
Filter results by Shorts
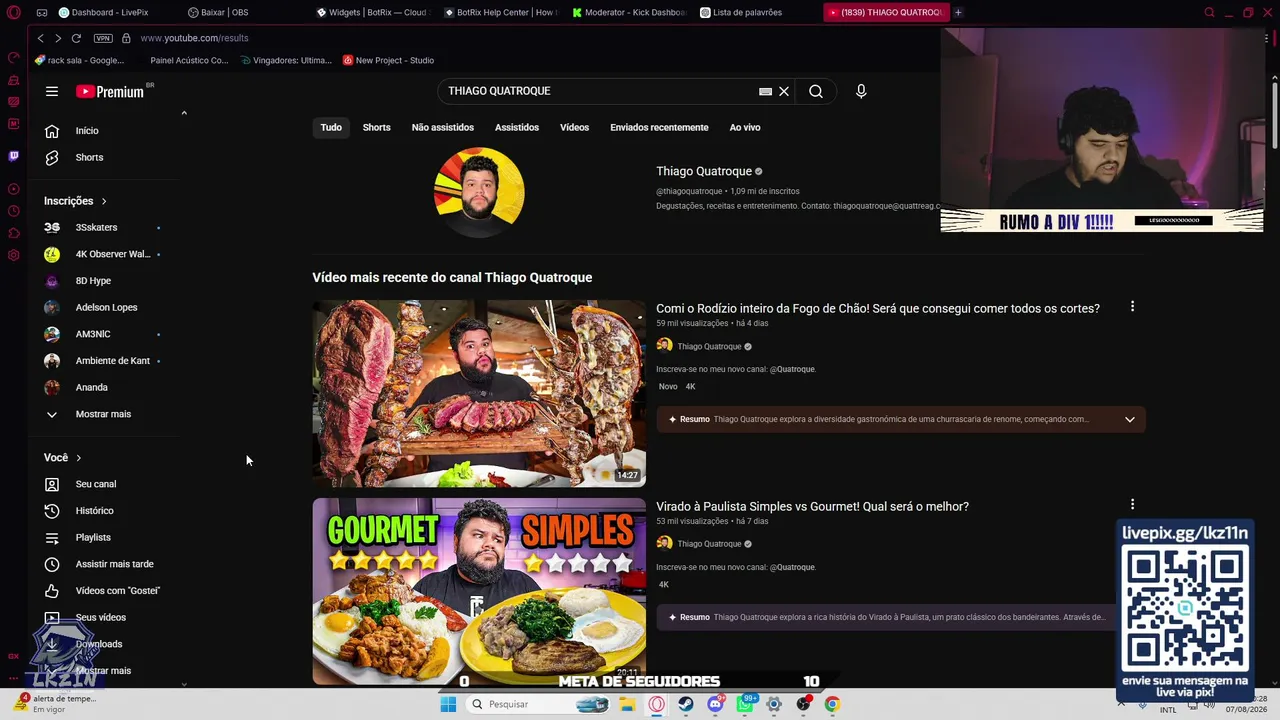pos(377,128)
